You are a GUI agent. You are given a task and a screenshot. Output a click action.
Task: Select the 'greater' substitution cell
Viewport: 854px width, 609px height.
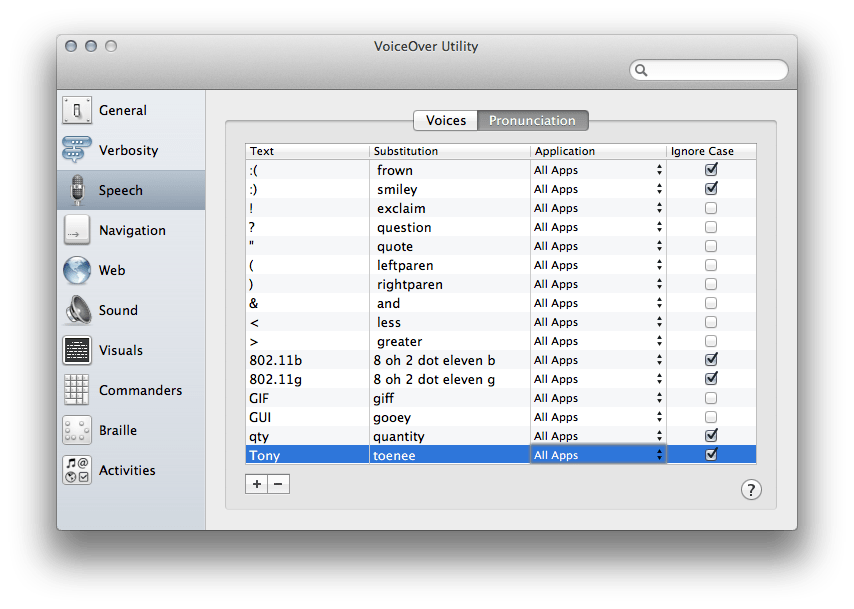click(x=450, y=341)
